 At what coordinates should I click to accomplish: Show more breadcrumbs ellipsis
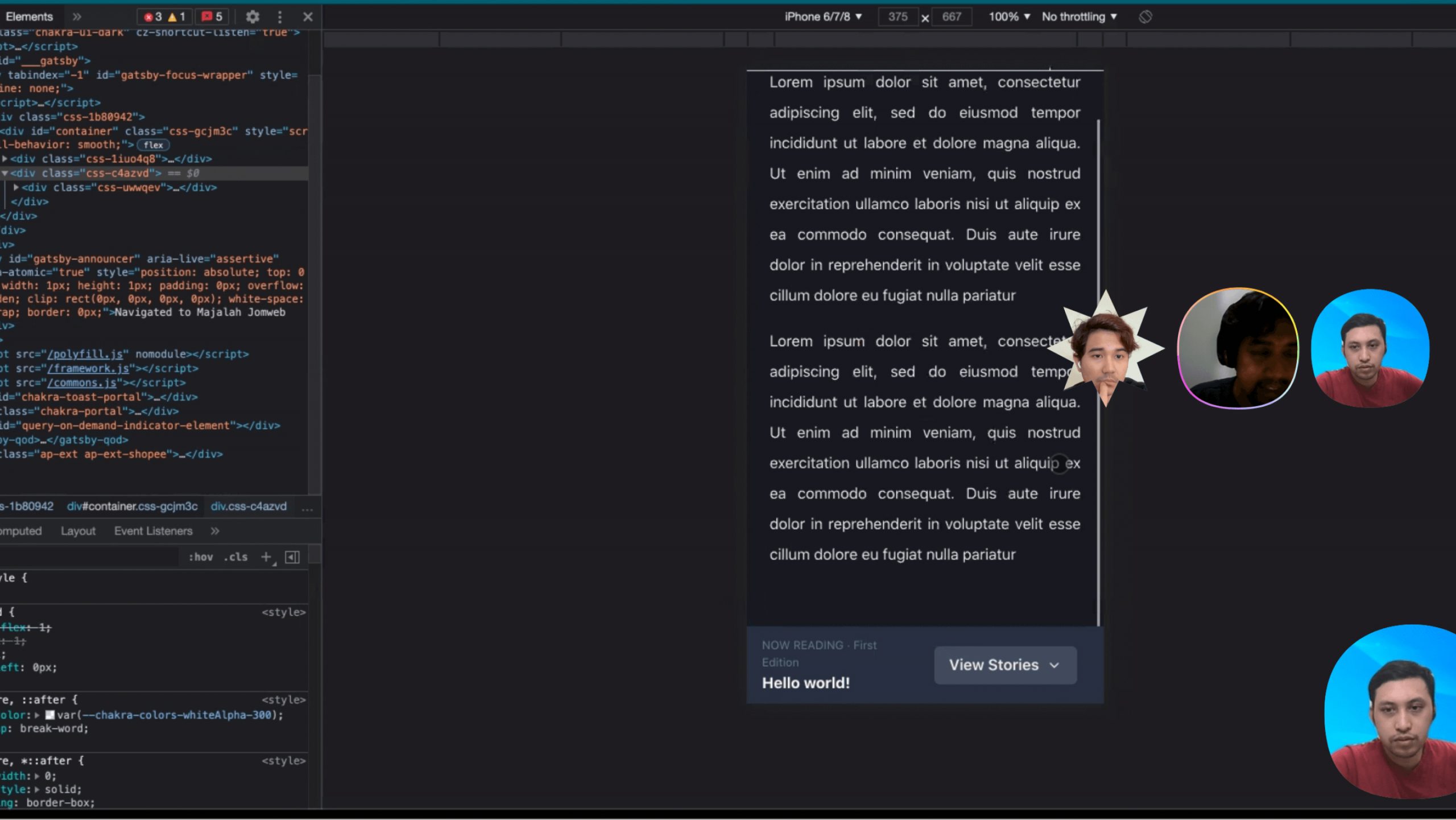point(307,508)
